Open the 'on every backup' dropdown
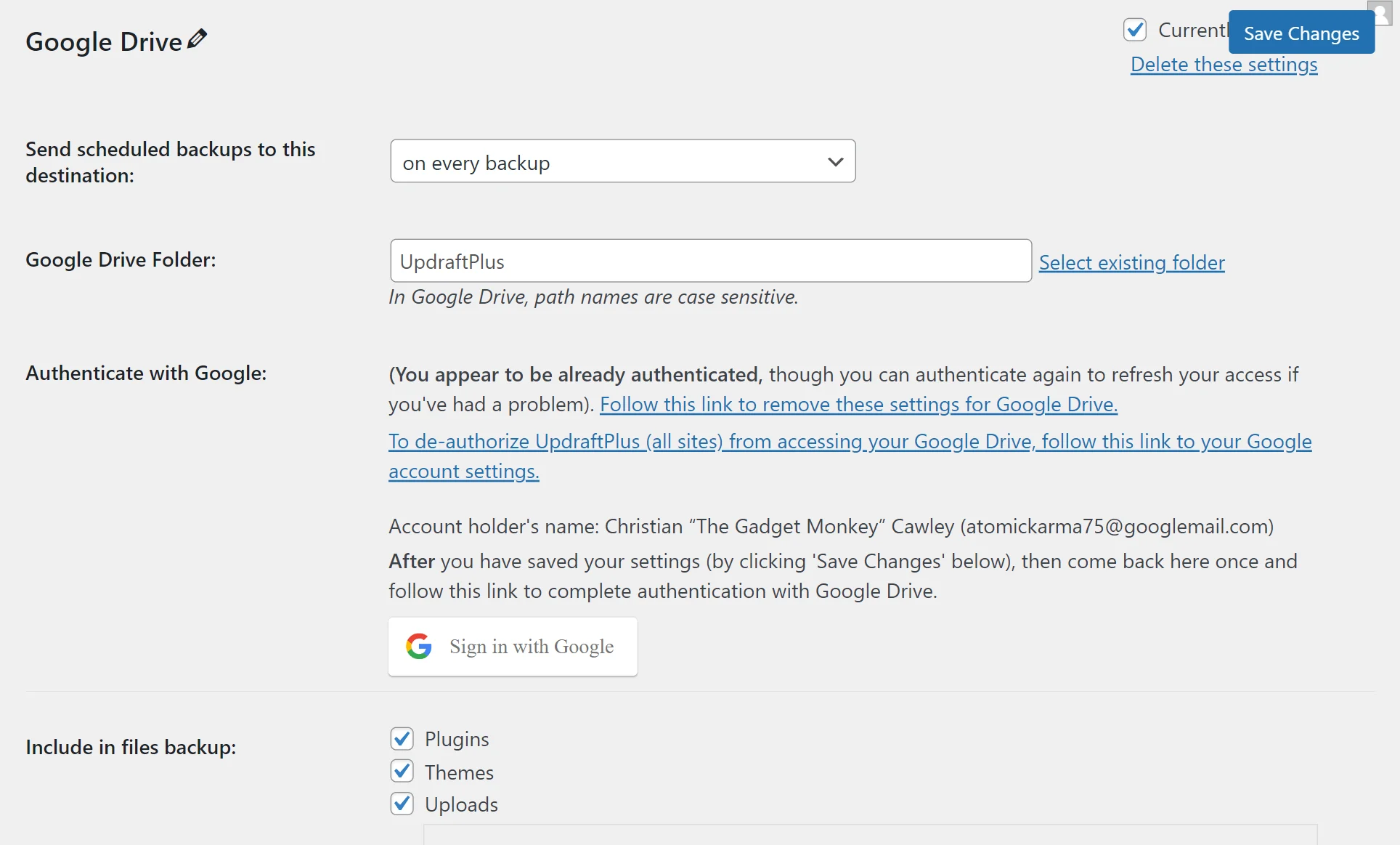1400x845 pixels. [x=623, y=161]
